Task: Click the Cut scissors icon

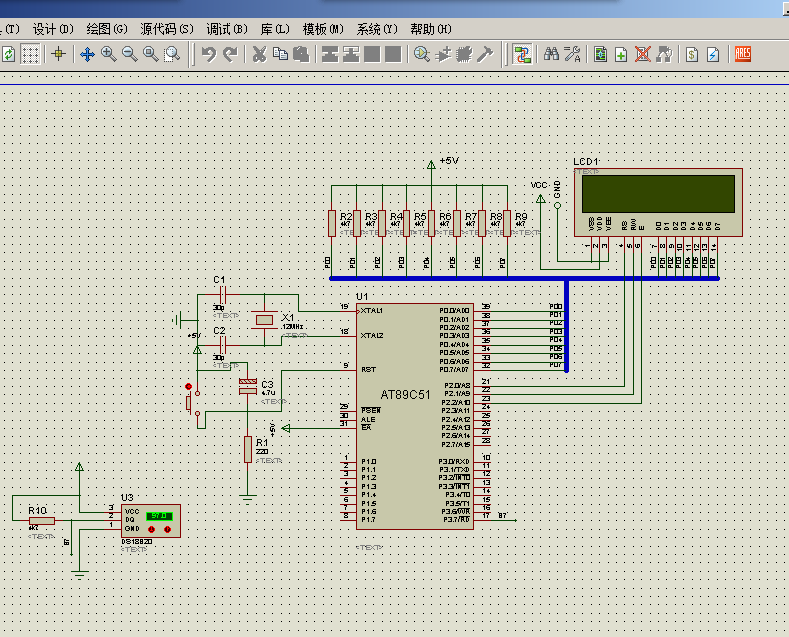Action: click(x=259, y=54)
